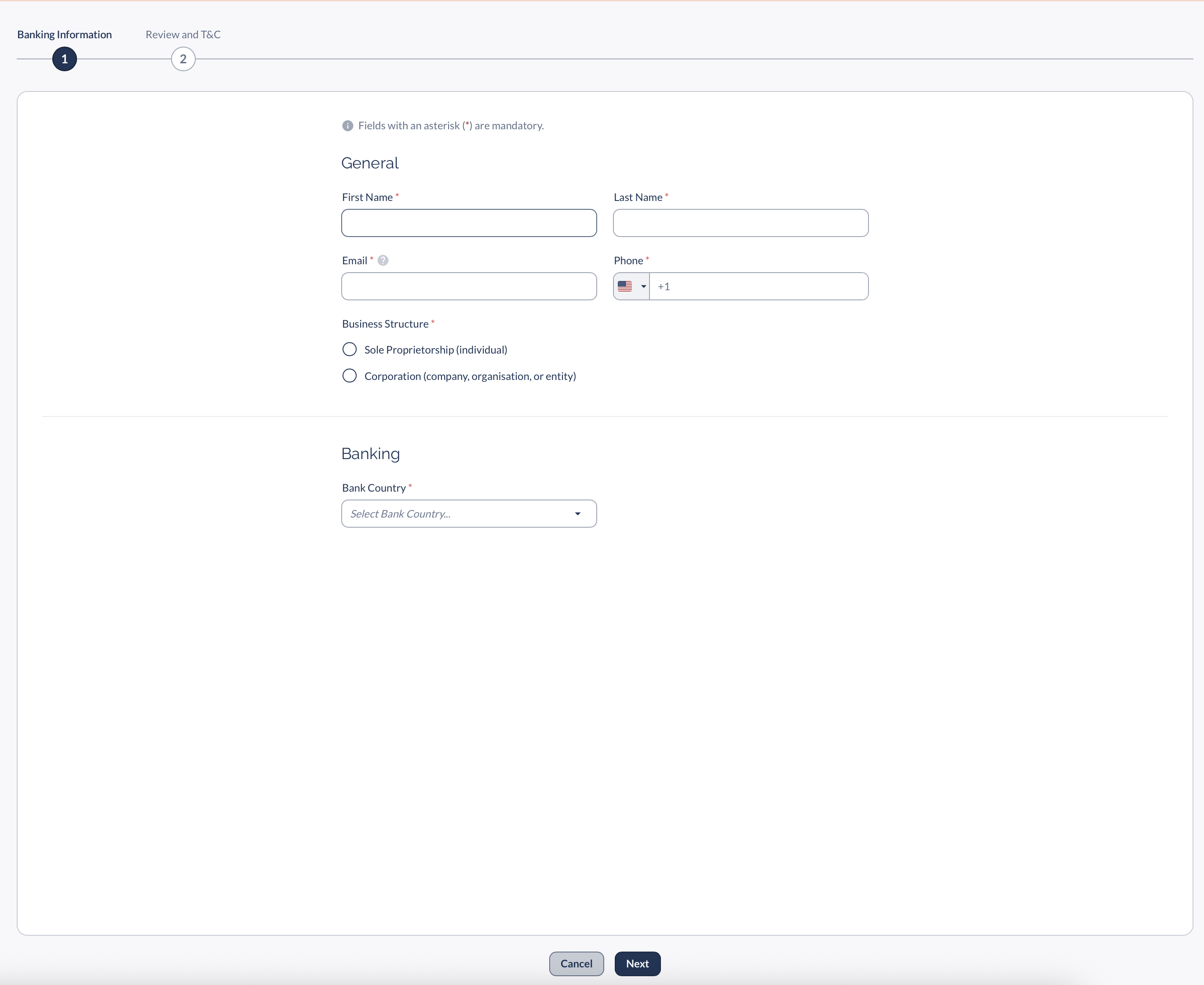Open the Email help question mark tooltip
Image resolution: width=1204 pixels, height=985 pixels.
(x=383, y=260)
